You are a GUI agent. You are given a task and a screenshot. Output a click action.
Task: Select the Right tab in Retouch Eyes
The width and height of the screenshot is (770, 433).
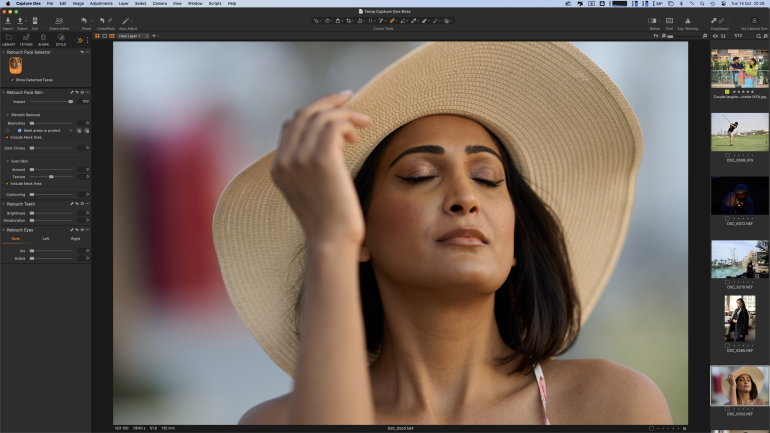75,239
